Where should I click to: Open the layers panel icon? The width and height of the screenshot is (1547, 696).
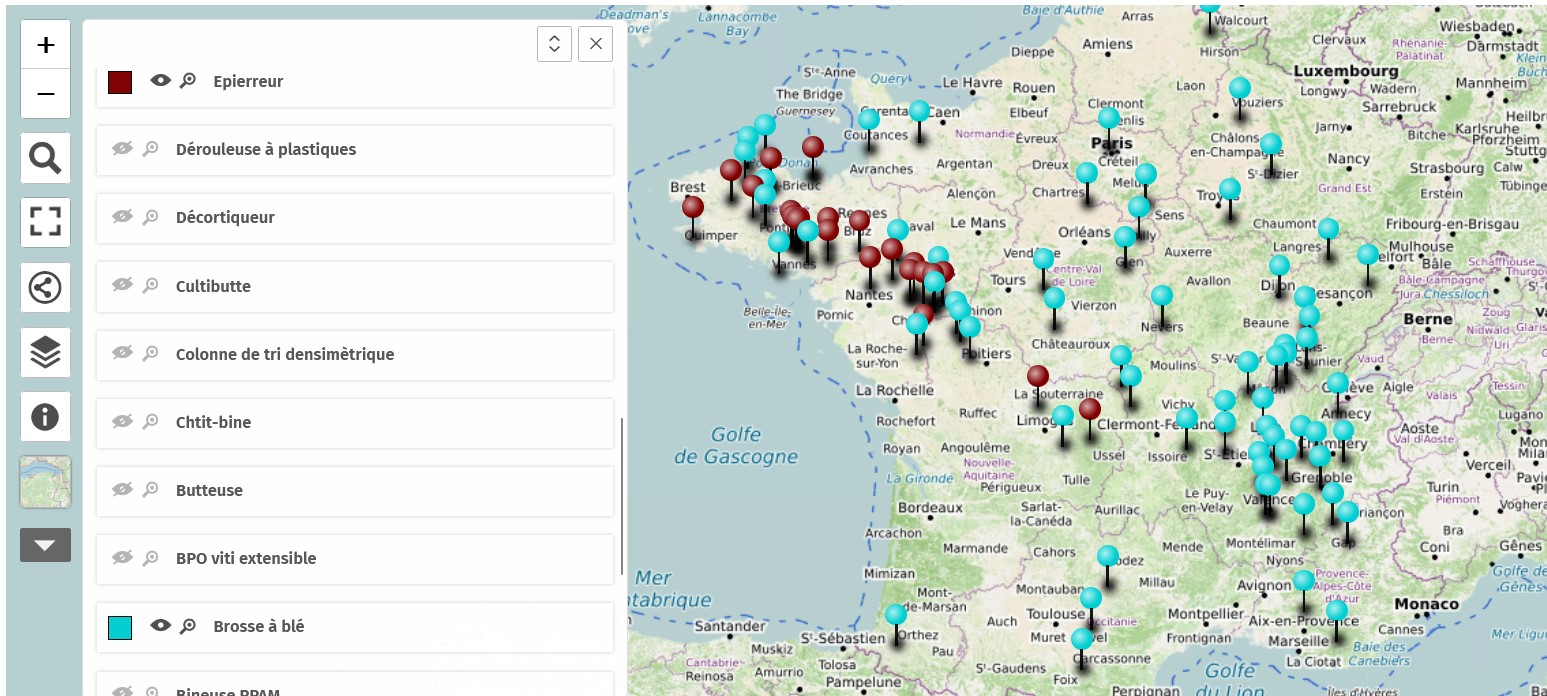[x=45, y=352]
